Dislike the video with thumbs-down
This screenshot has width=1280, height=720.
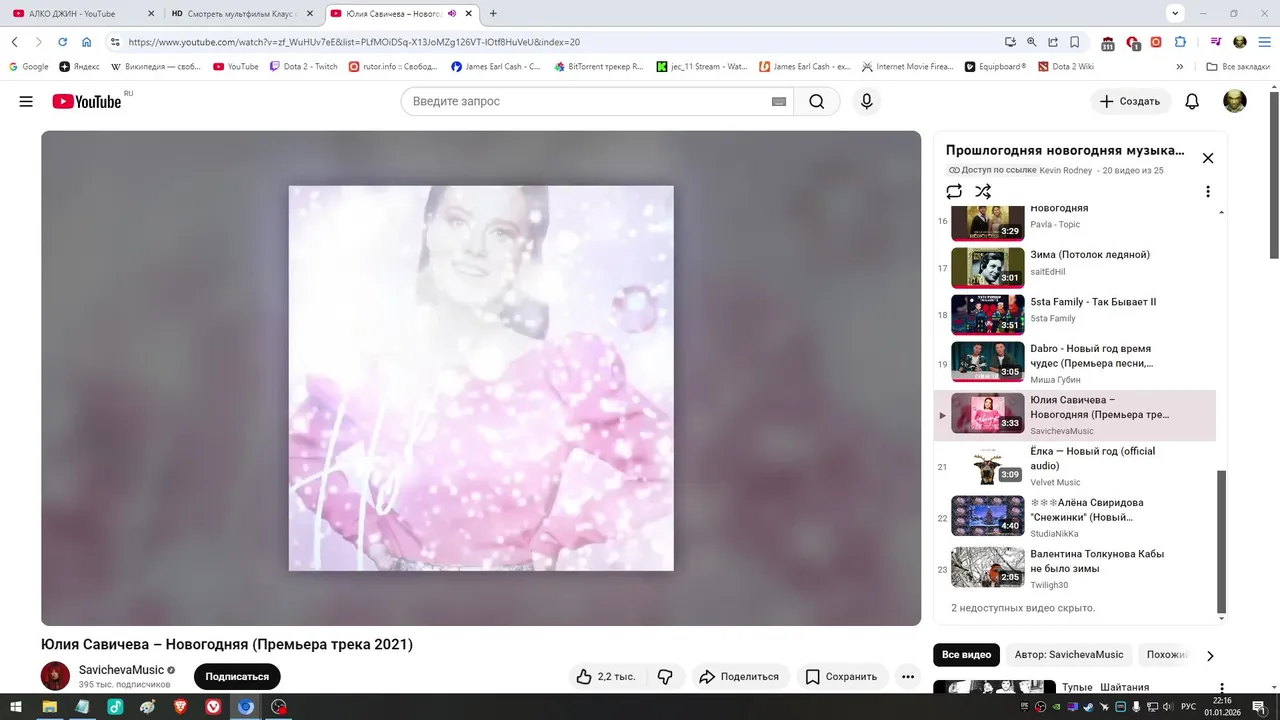point(665,677)
